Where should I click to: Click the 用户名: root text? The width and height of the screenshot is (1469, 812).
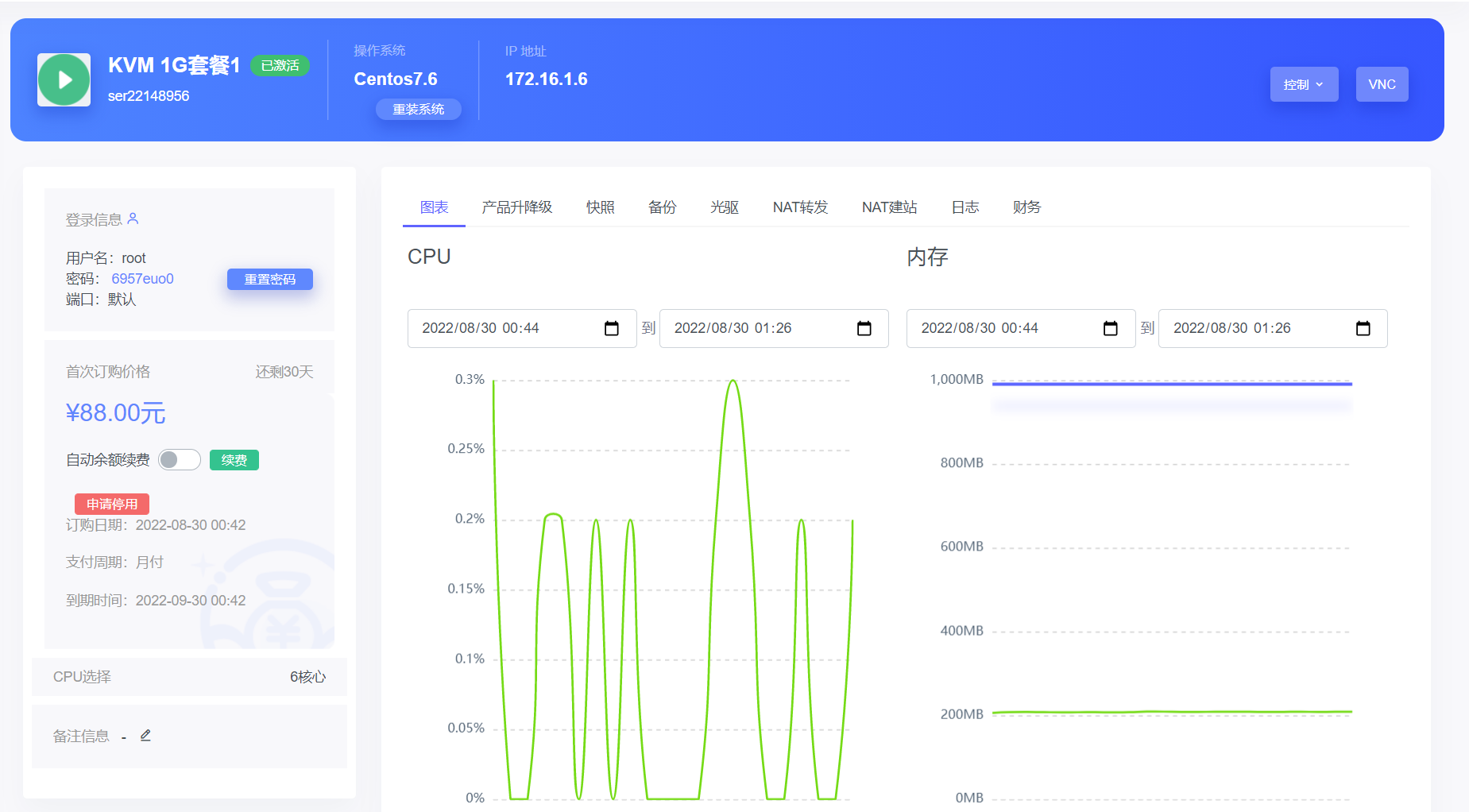pyautogui.click(x=106, y=258)
